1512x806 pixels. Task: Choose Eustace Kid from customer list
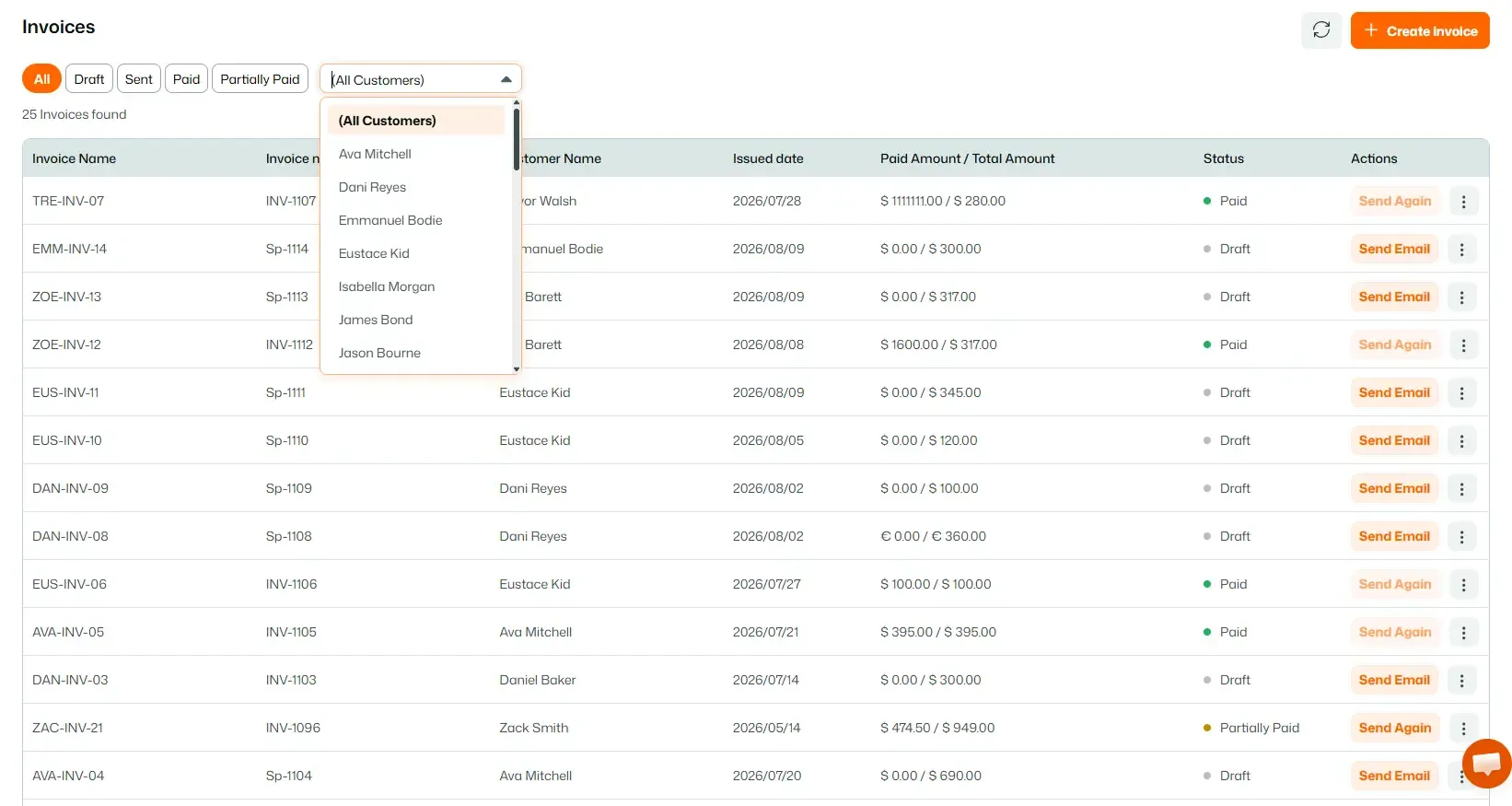coord(416,253)
